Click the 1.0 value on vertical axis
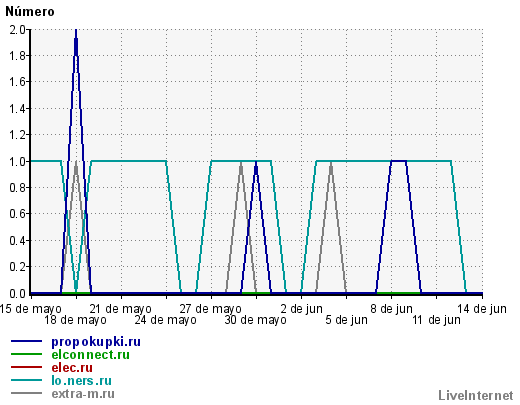Screen dimensions: 520x405 point(17,162)
